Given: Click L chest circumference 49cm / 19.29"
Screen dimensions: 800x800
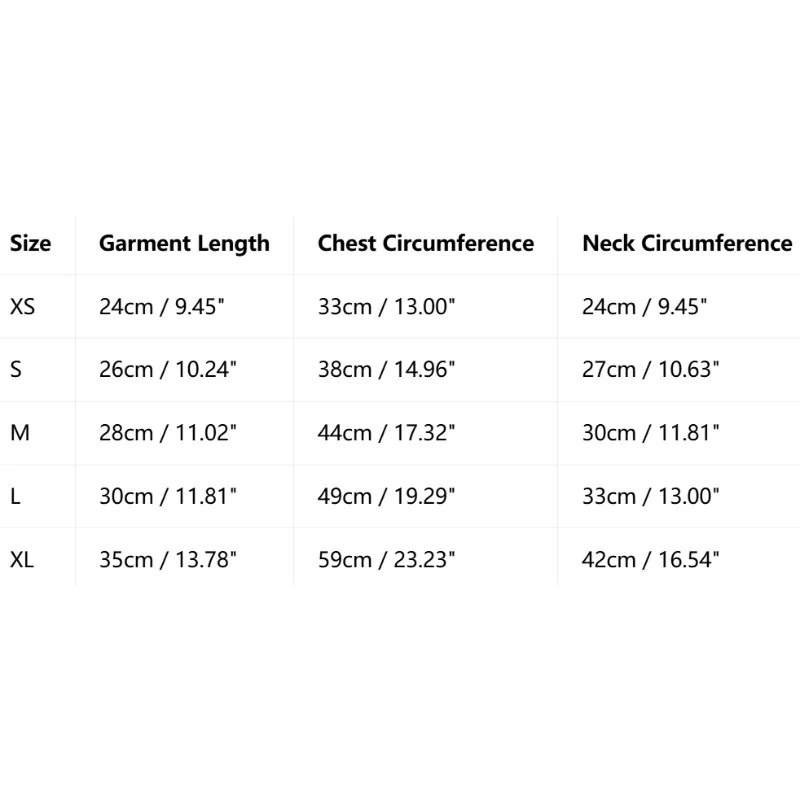Looking at the screenshot, I should (x=386, y=496).
